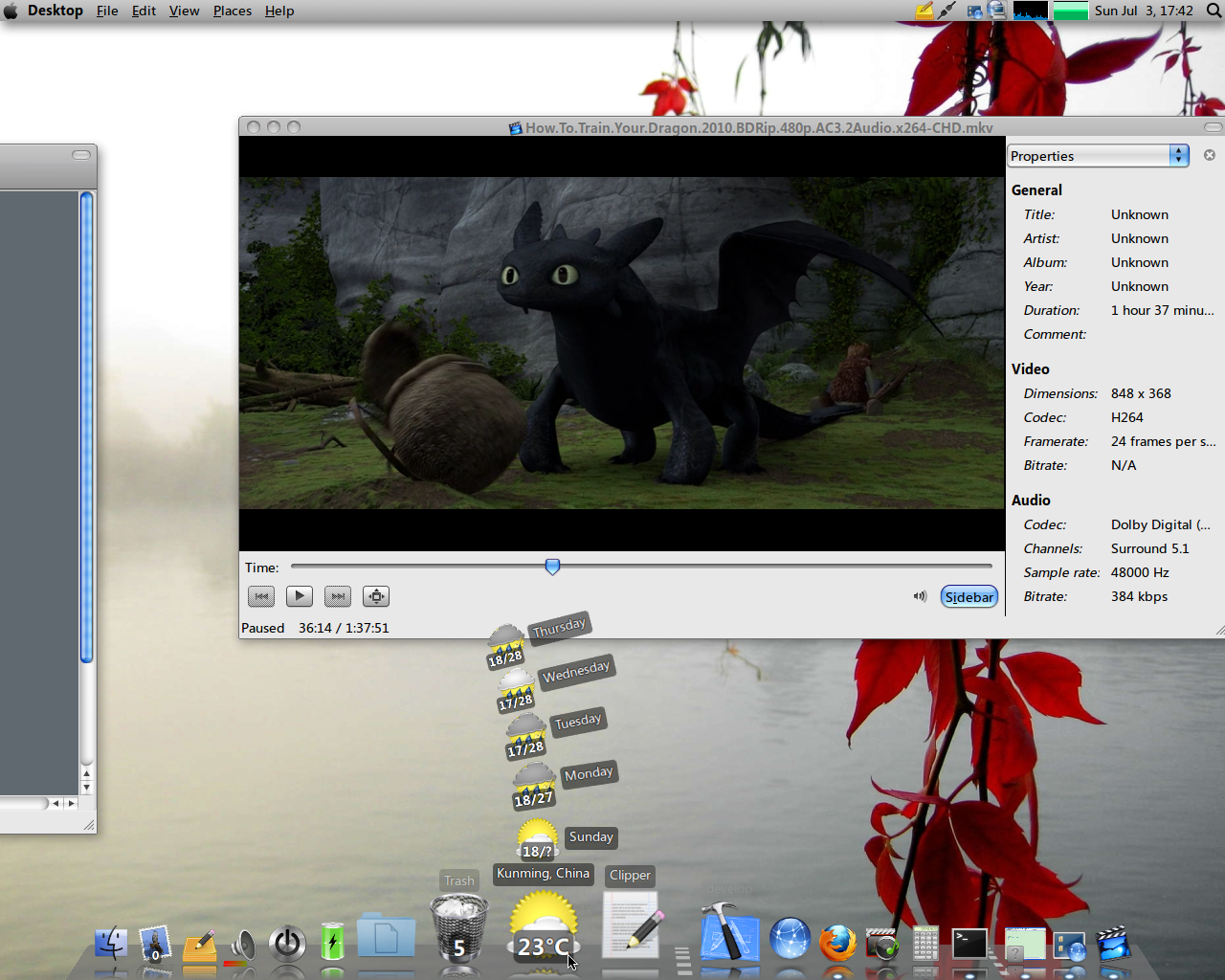This screenshot has width=1225, height=980.
Task: Toggle fullscreen mode in the player
Action: 376,596
